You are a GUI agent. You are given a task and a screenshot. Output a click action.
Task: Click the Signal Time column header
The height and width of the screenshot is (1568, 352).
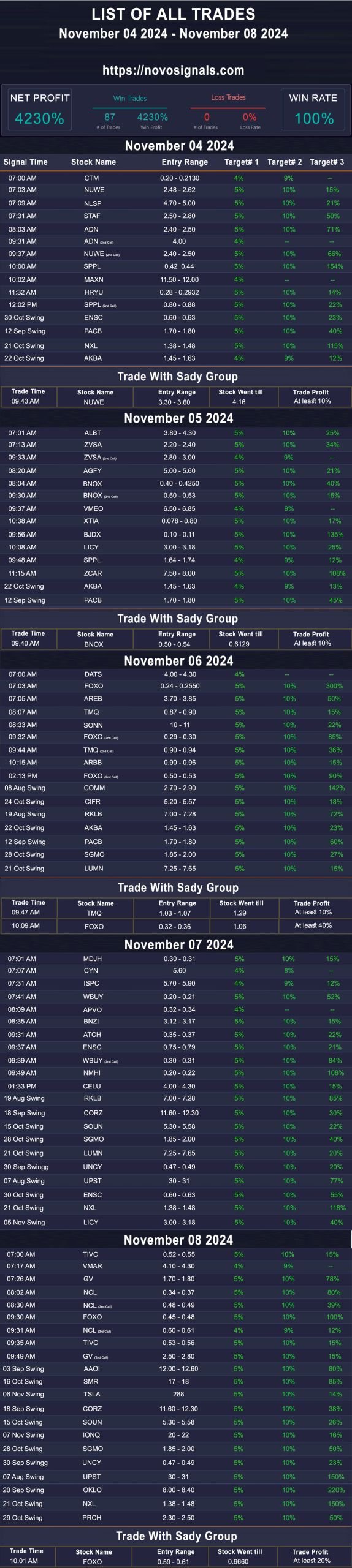[x=25, y=162]
